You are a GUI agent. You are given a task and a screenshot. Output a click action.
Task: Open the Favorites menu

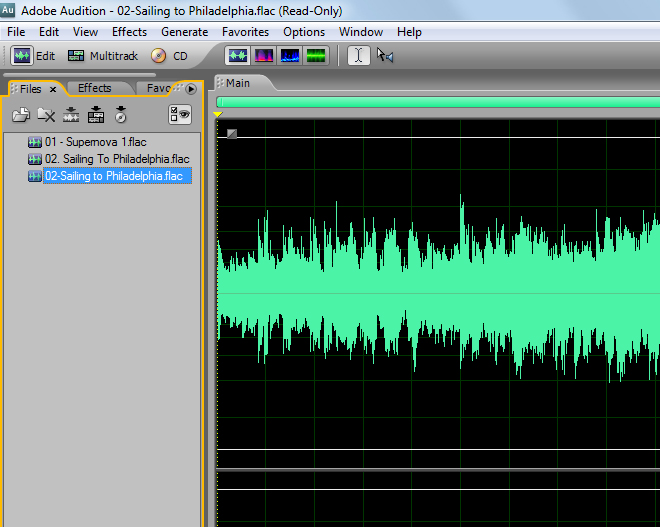pos(245,32)
